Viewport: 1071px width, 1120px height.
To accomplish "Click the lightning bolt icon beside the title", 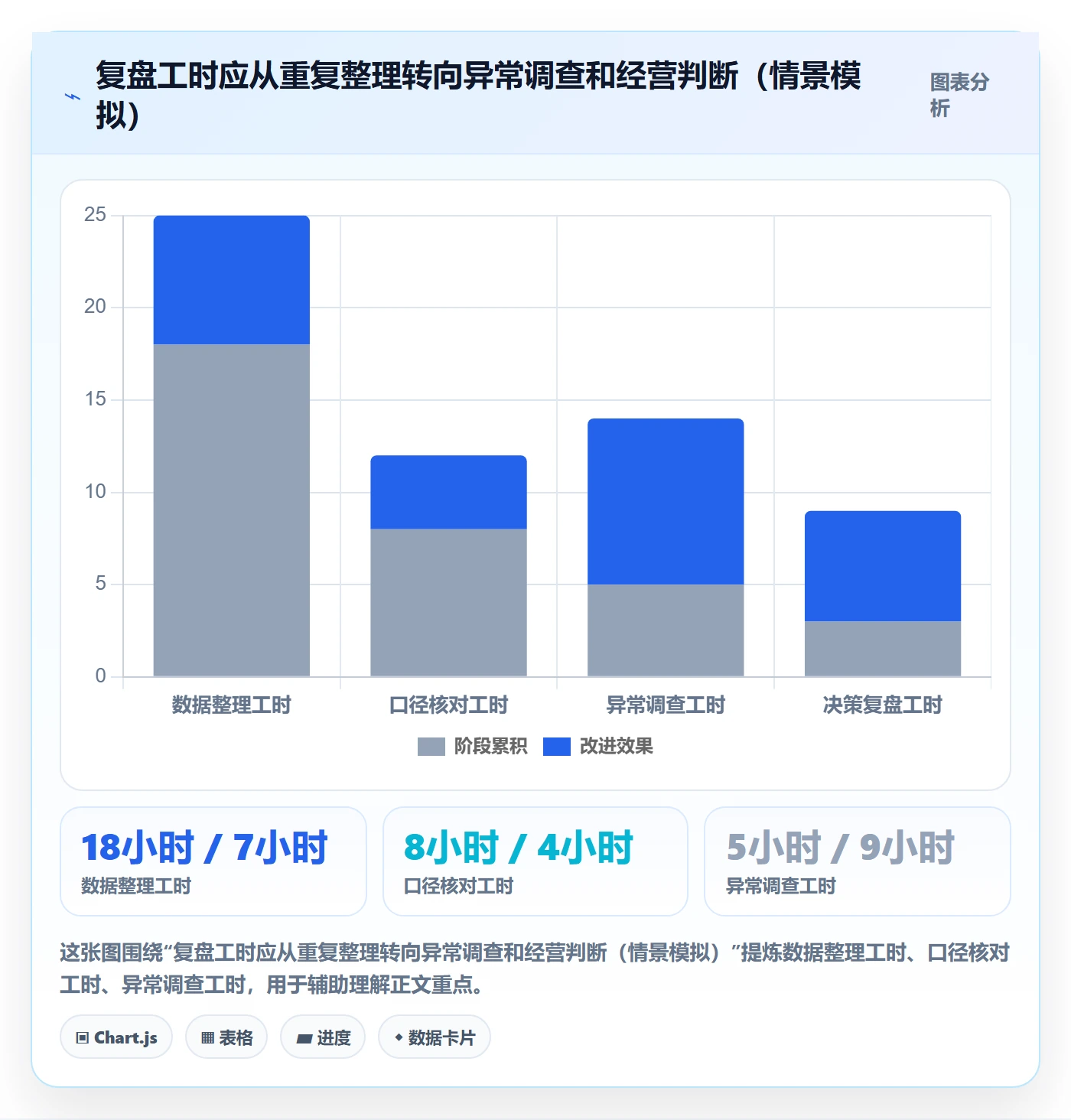I will point(73,97).
